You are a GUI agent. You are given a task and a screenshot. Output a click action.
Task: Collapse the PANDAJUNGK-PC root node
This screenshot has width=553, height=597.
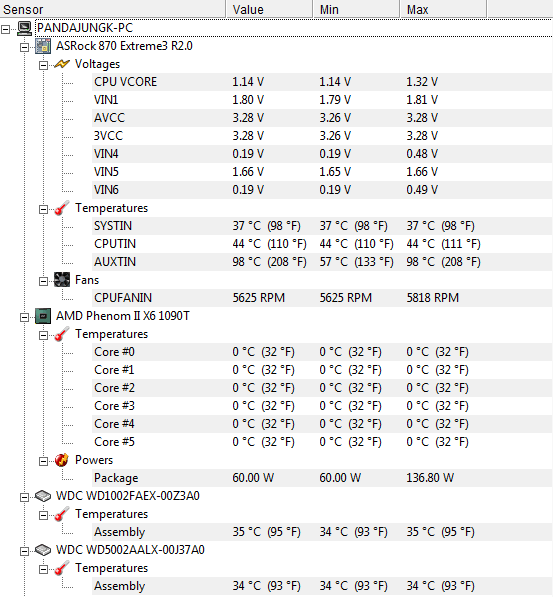(6, 29)
